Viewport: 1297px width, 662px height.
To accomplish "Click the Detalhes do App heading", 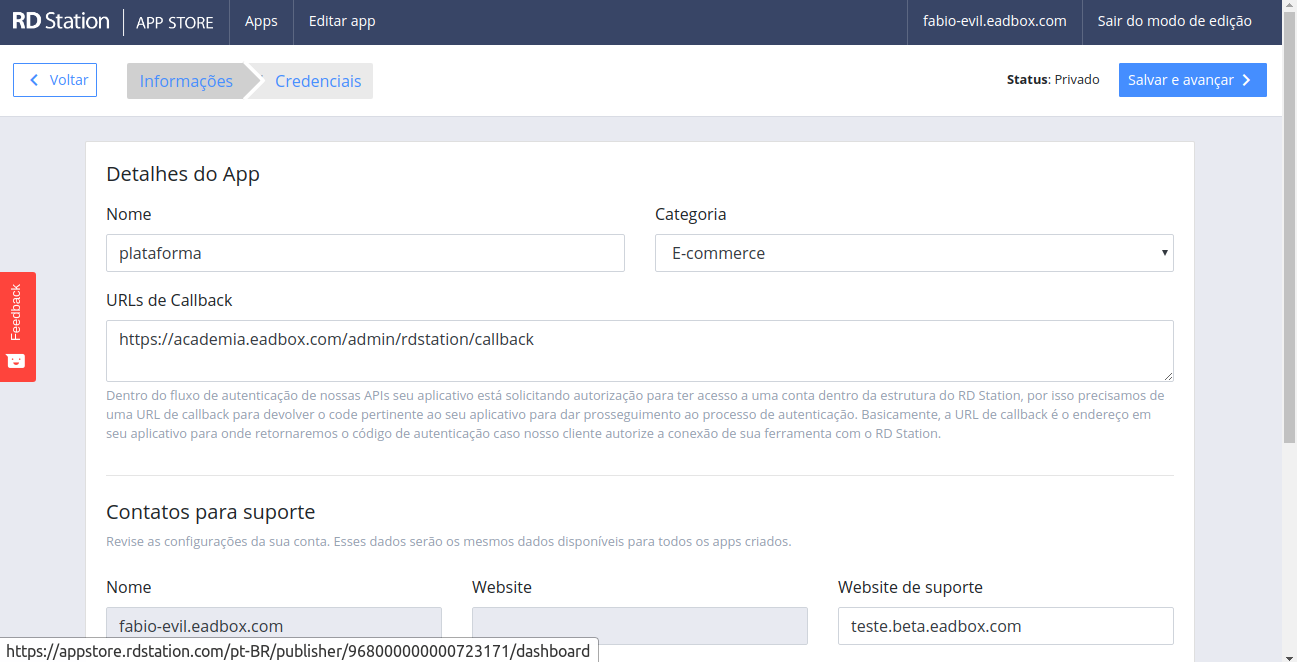I will [183, 174].
